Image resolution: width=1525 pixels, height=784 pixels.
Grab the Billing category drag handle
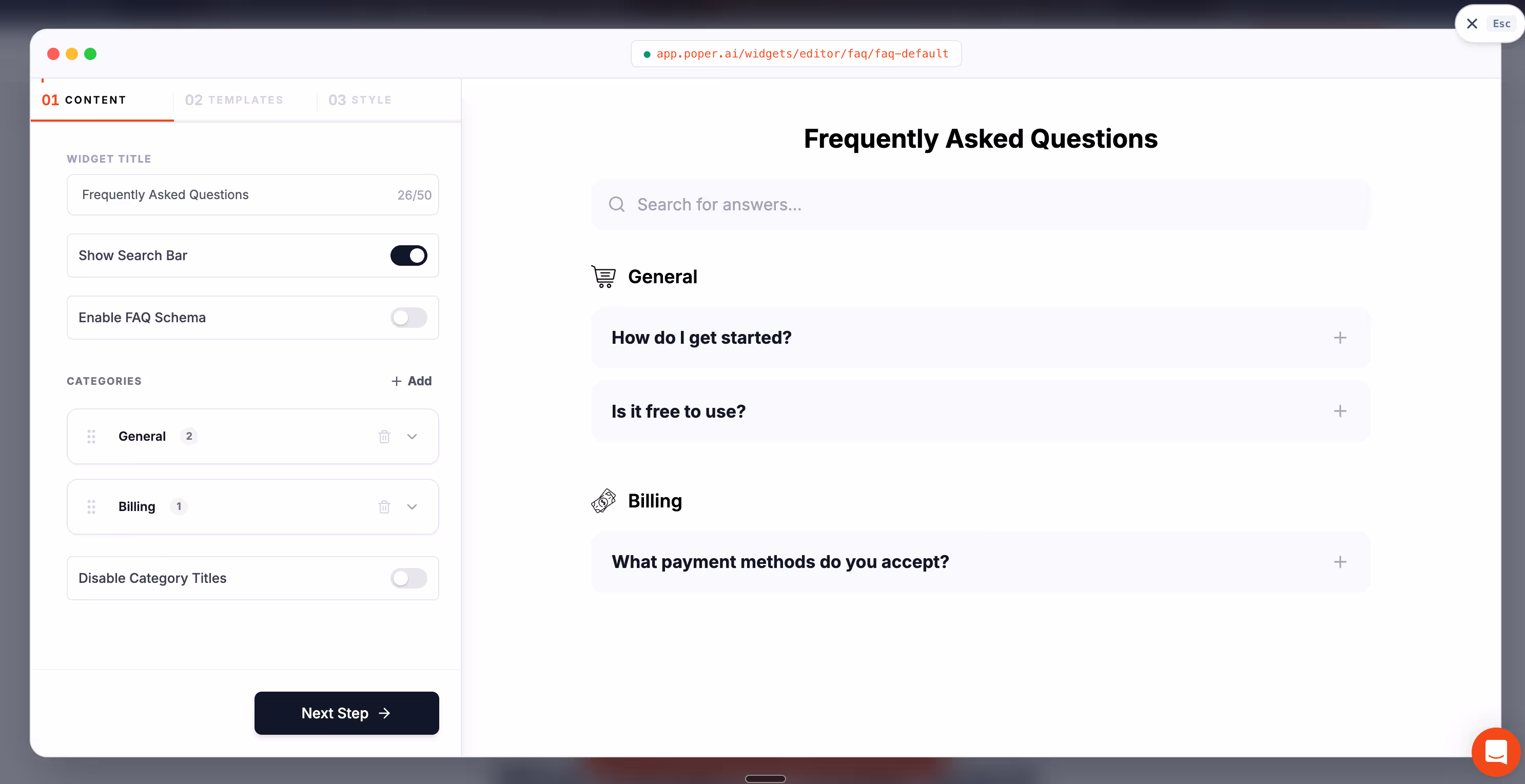tap(91, 507)
